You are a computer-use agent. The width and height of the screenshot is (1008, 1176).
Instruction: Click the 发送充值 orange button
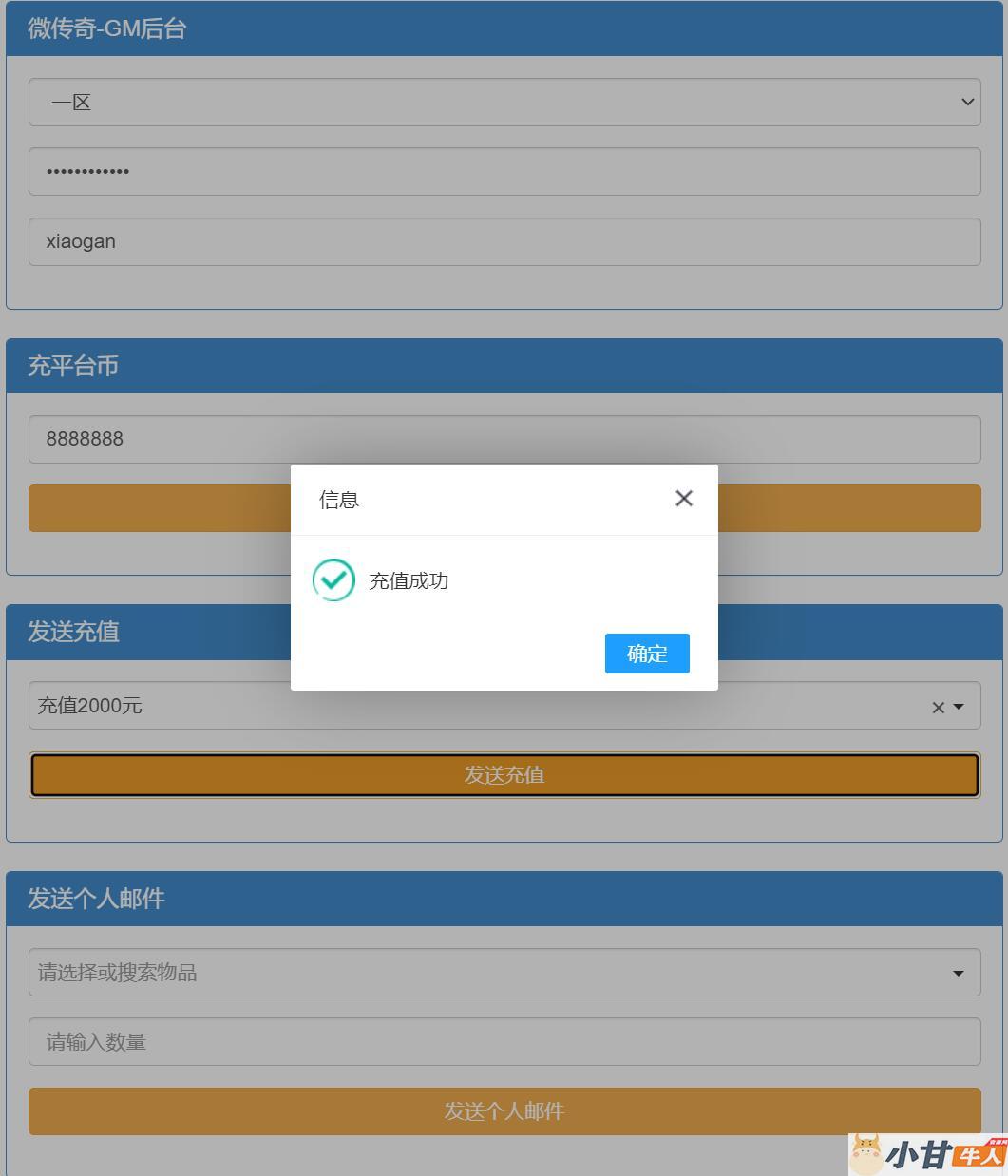click(x=504, y=775)
